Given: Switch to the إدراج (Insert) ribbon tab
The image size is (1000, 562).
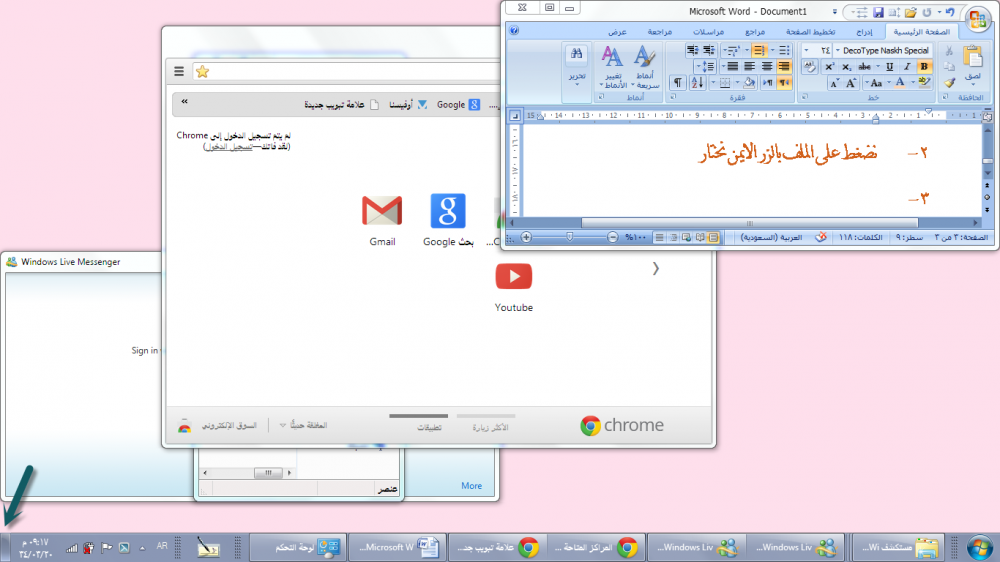Looking at the screenshot, I should tap(855, 32).
